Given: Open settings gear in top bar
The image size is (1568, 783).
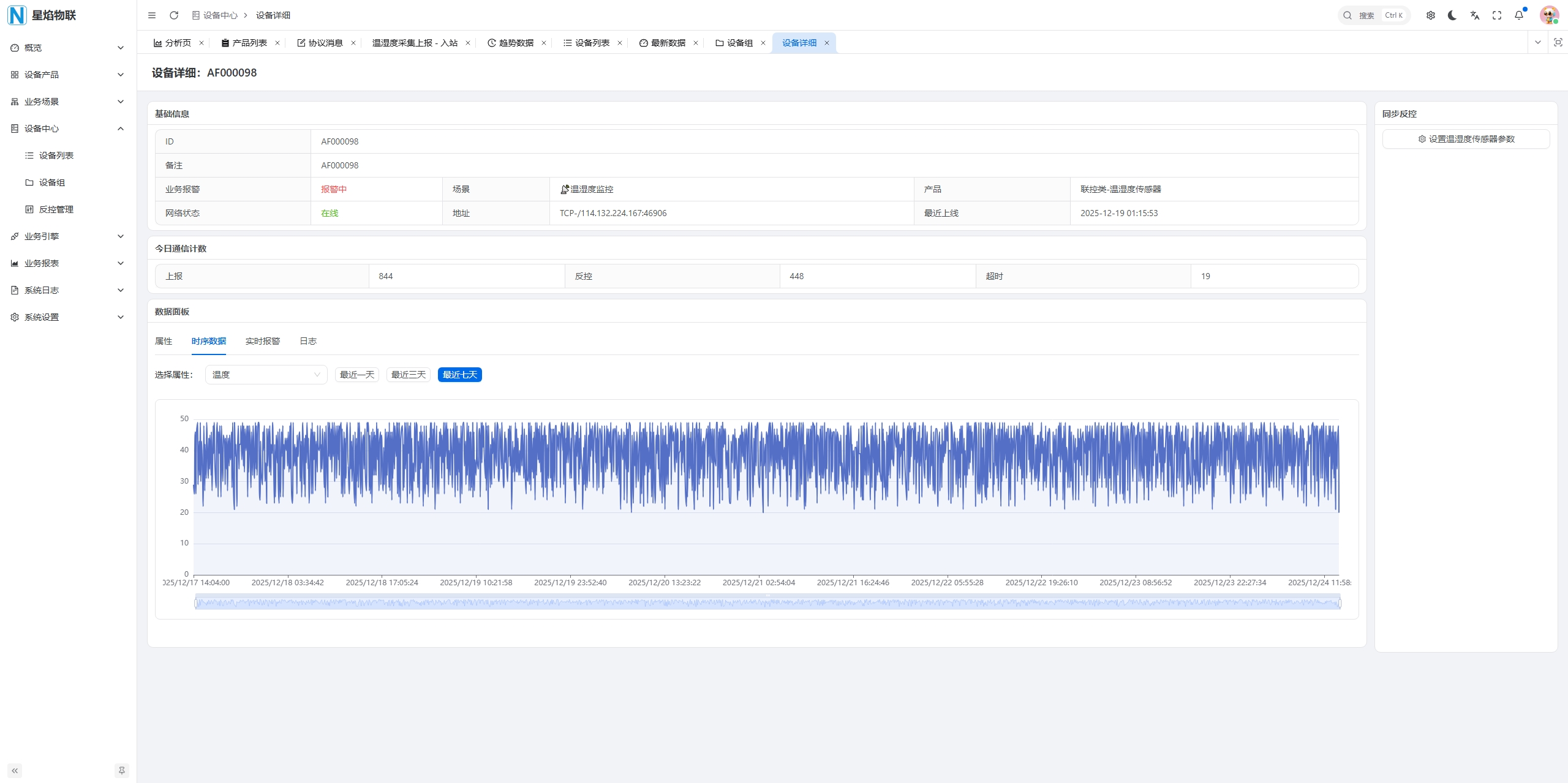Looking at the screenshot, I should pyautogui.click(x=1430, y=15).
